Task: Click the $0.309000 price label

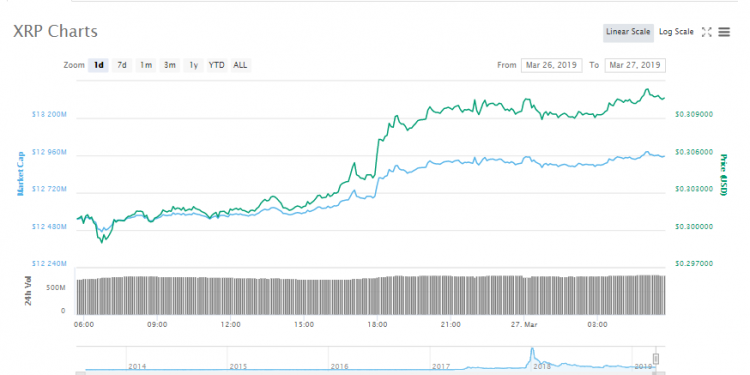Action: [694, 115]
